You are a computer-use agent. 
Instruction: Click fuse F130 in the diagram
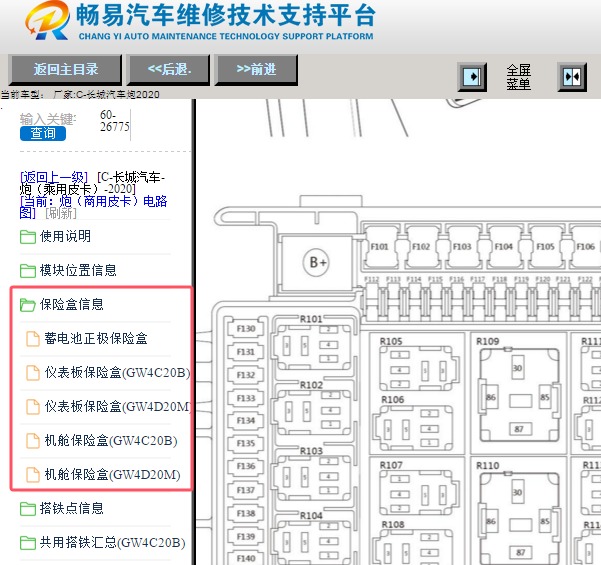(246, 329)
